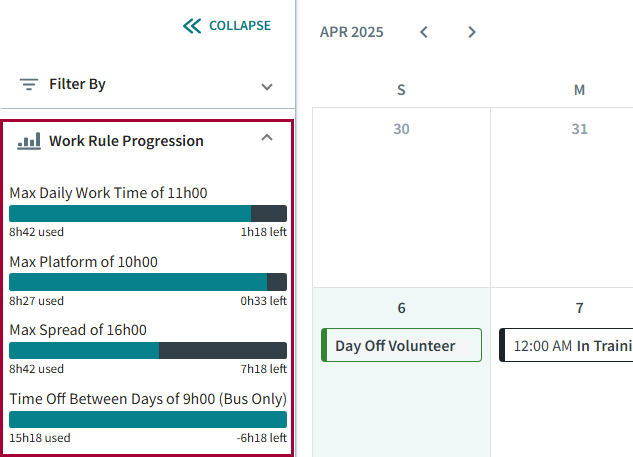Click the Filter By lines icon
Screen dimensions: 633x457
coord(29,85)
